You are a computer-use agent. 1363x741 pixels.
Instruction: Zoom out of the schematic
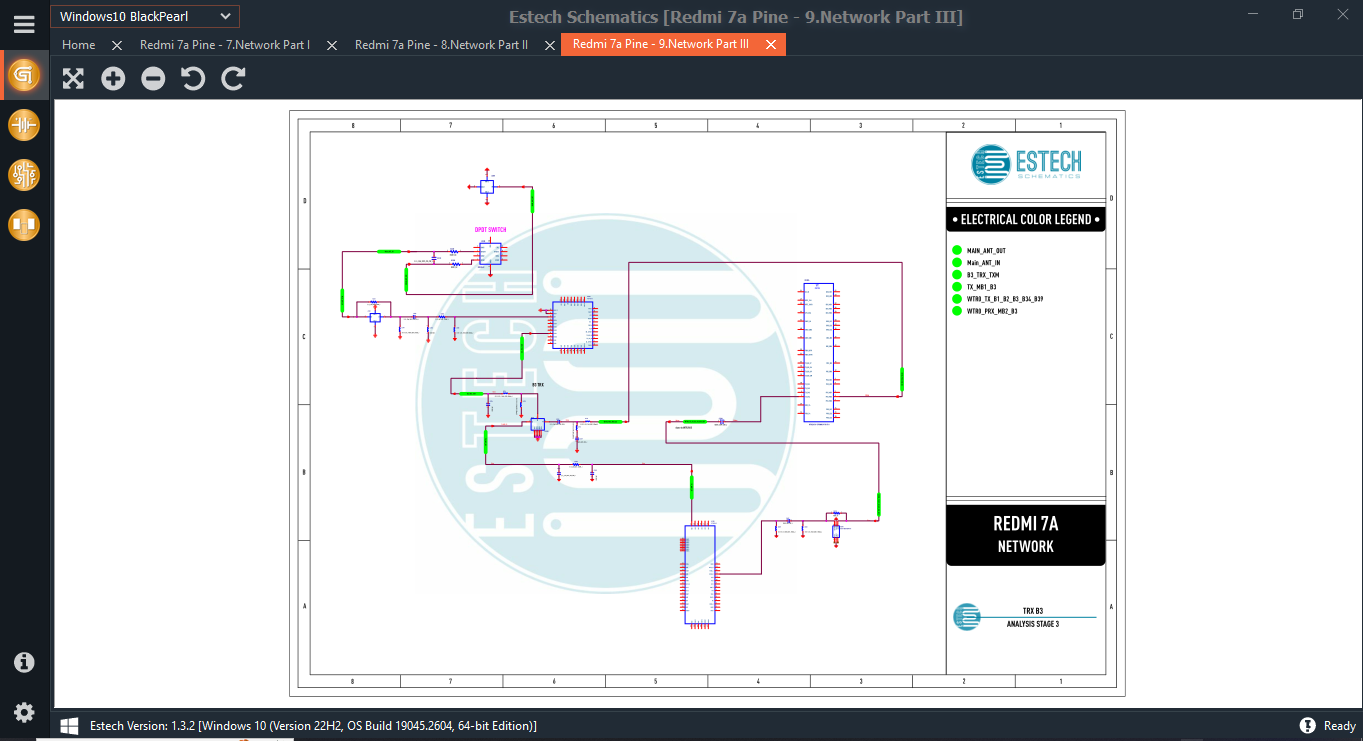click(153, 78)
